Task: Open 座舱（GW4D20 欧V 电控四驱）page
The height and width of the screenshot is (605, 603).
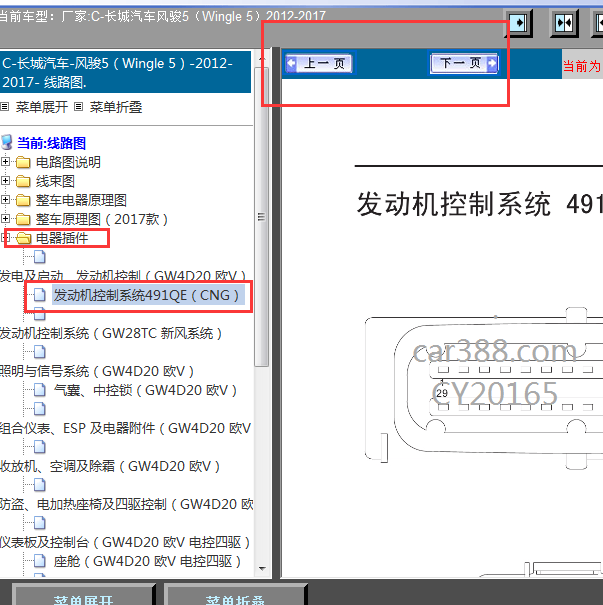Action: point(147,561)
